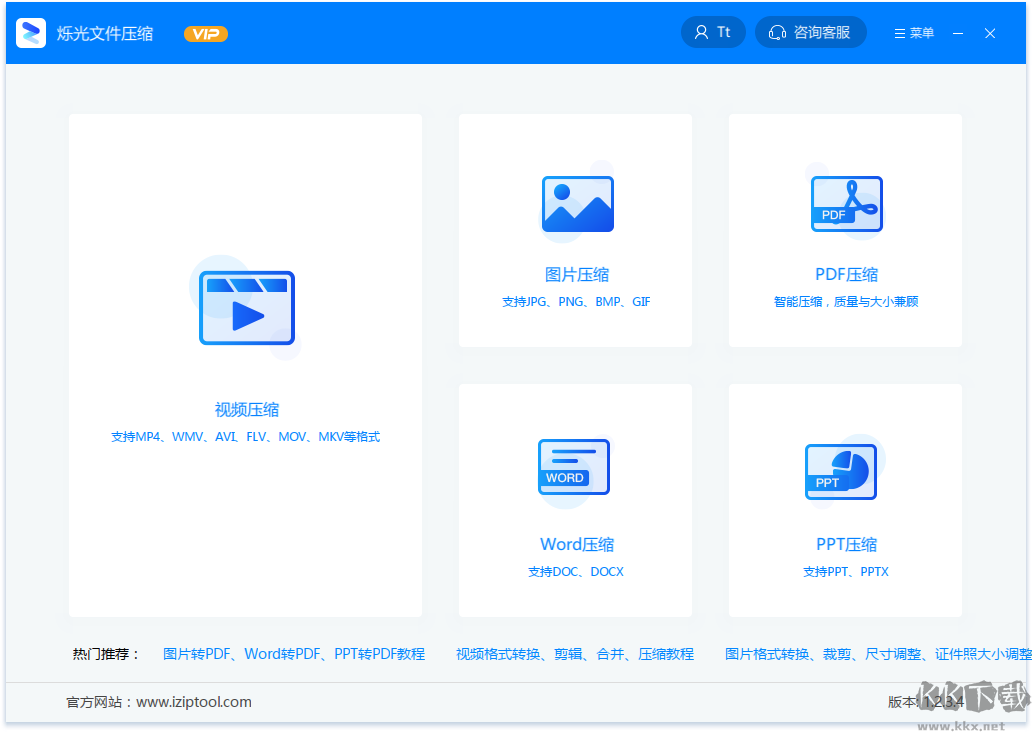Viewport: 1032px width, 733px height.
Task: Minimize the application window
Action: pyautogui.click(x=958, y=33)
